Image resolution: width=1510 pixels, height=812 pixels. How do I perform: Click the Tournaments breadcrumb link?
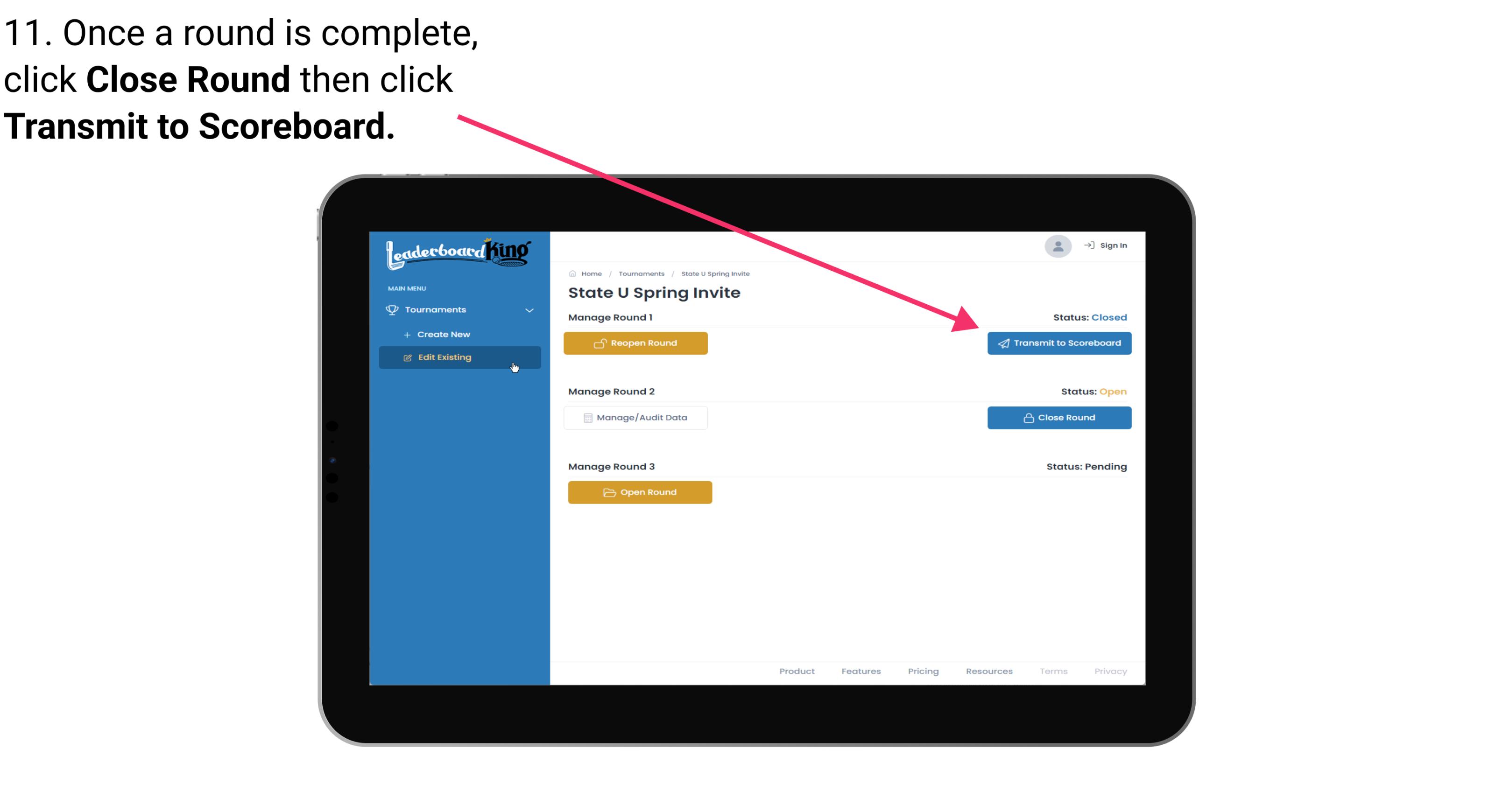click(x=641, y=273)
